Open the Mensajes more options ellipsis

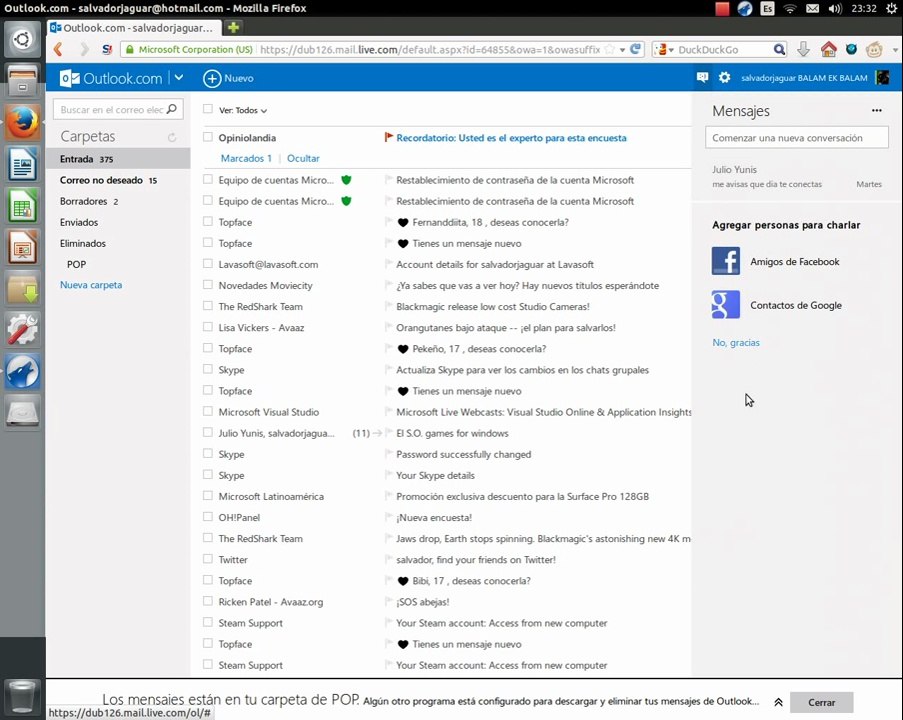point(877,111)
